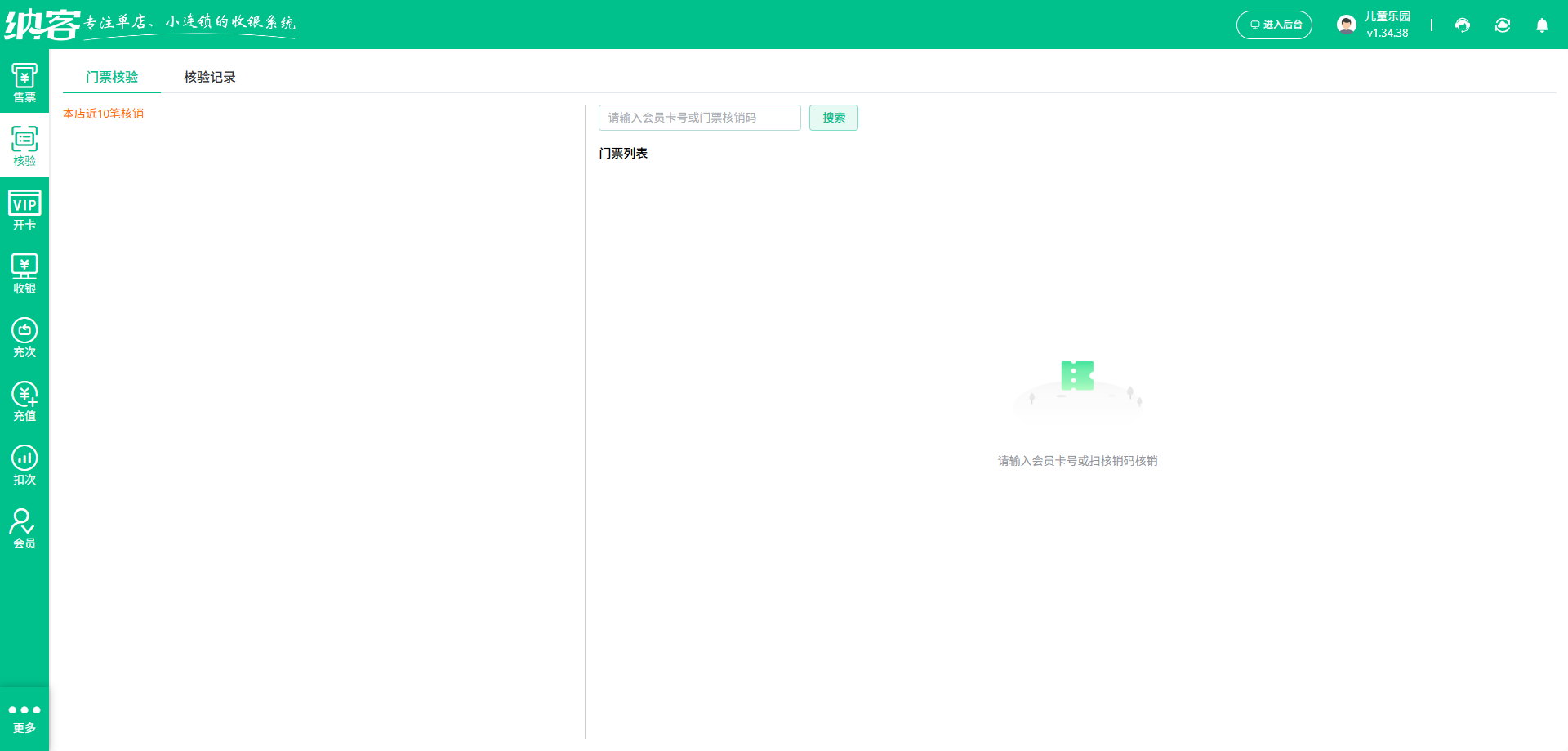Click the refresh sync icon in header
The height and width of the screenshot is (751, 1568).
click(1502, 25)
